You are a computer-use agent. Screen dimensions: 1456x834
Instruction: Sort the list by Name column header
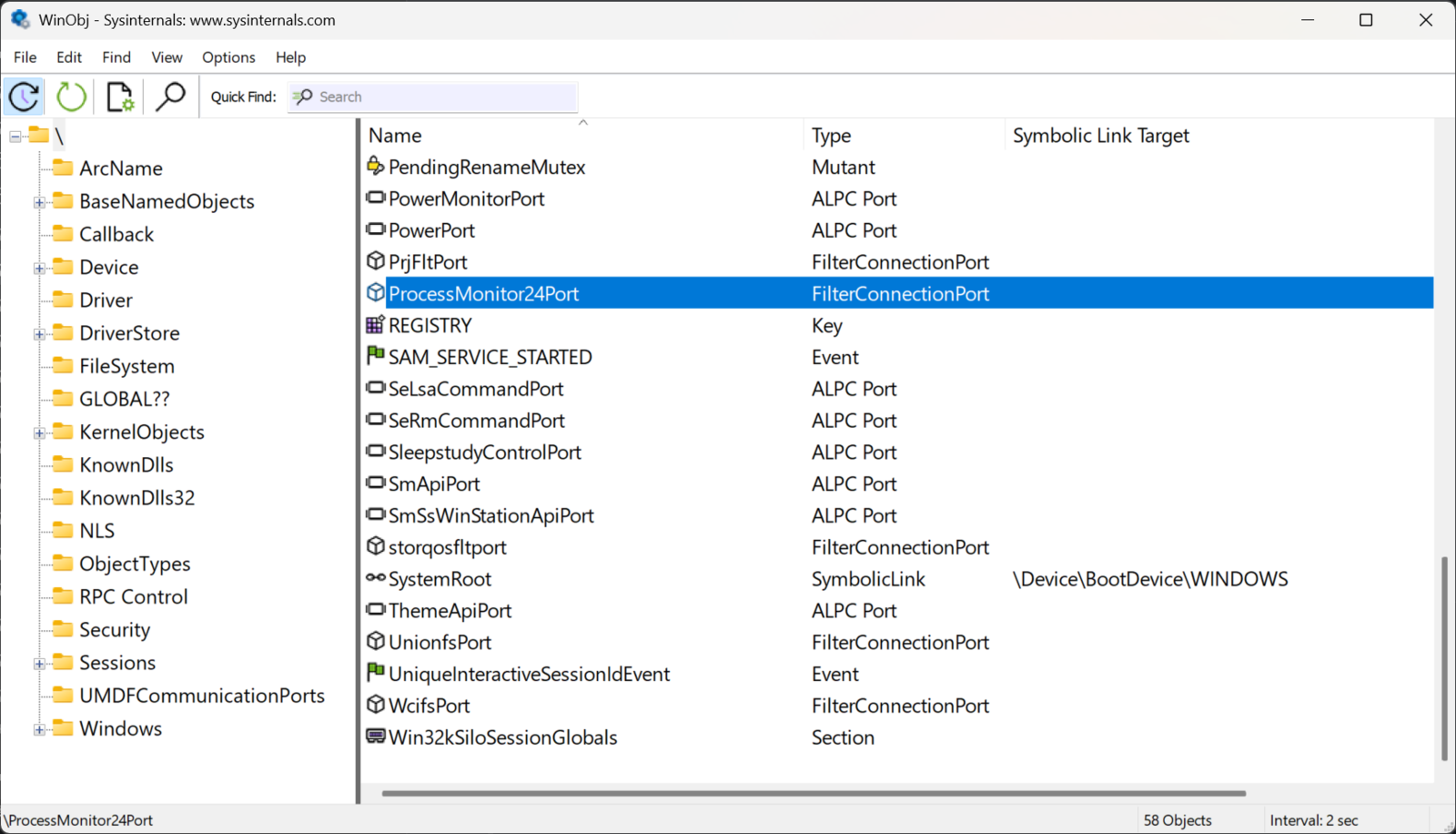point(582,135)
